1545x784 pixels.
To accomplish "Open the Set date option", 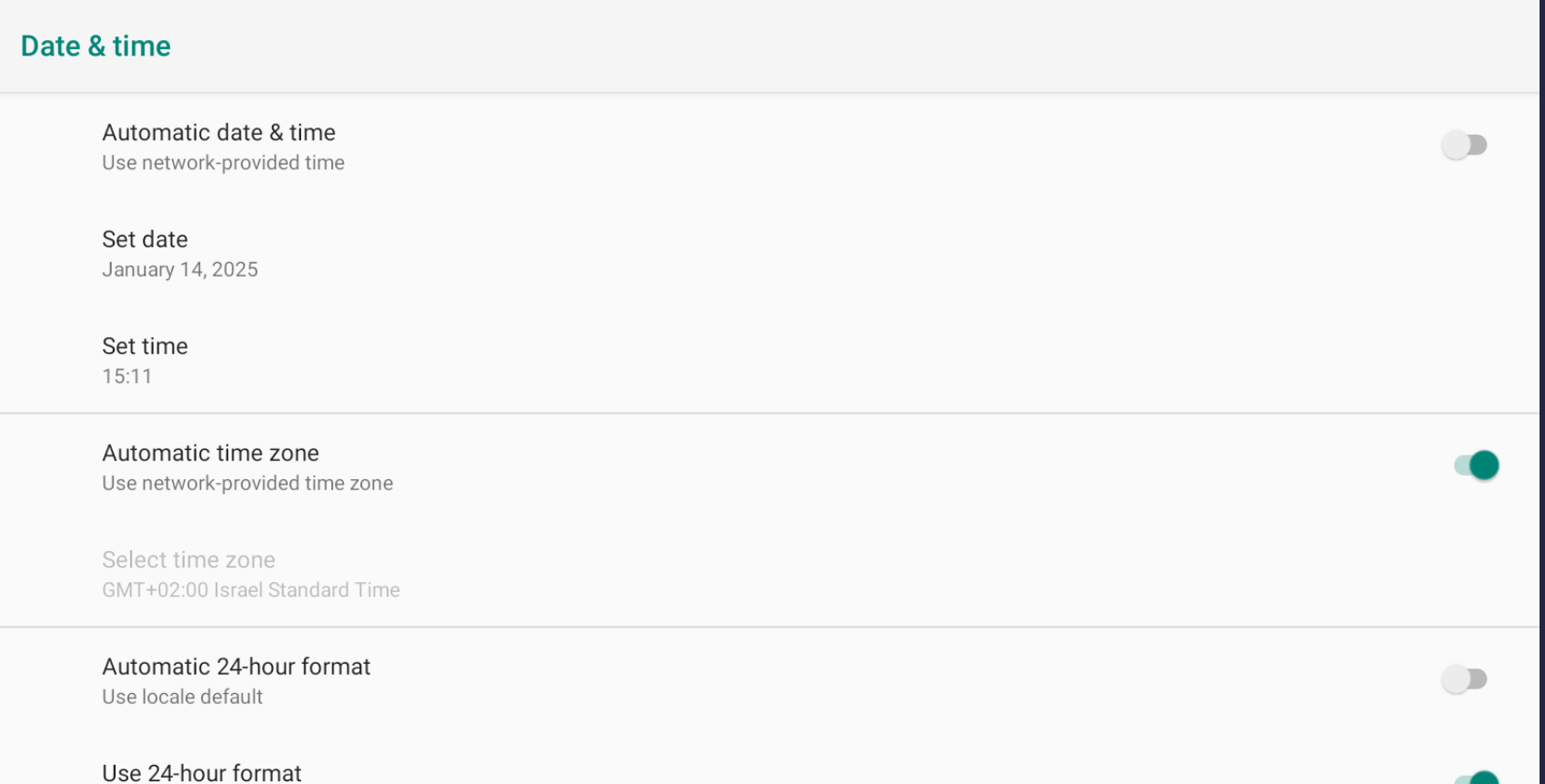I will (x=145, y=239).
